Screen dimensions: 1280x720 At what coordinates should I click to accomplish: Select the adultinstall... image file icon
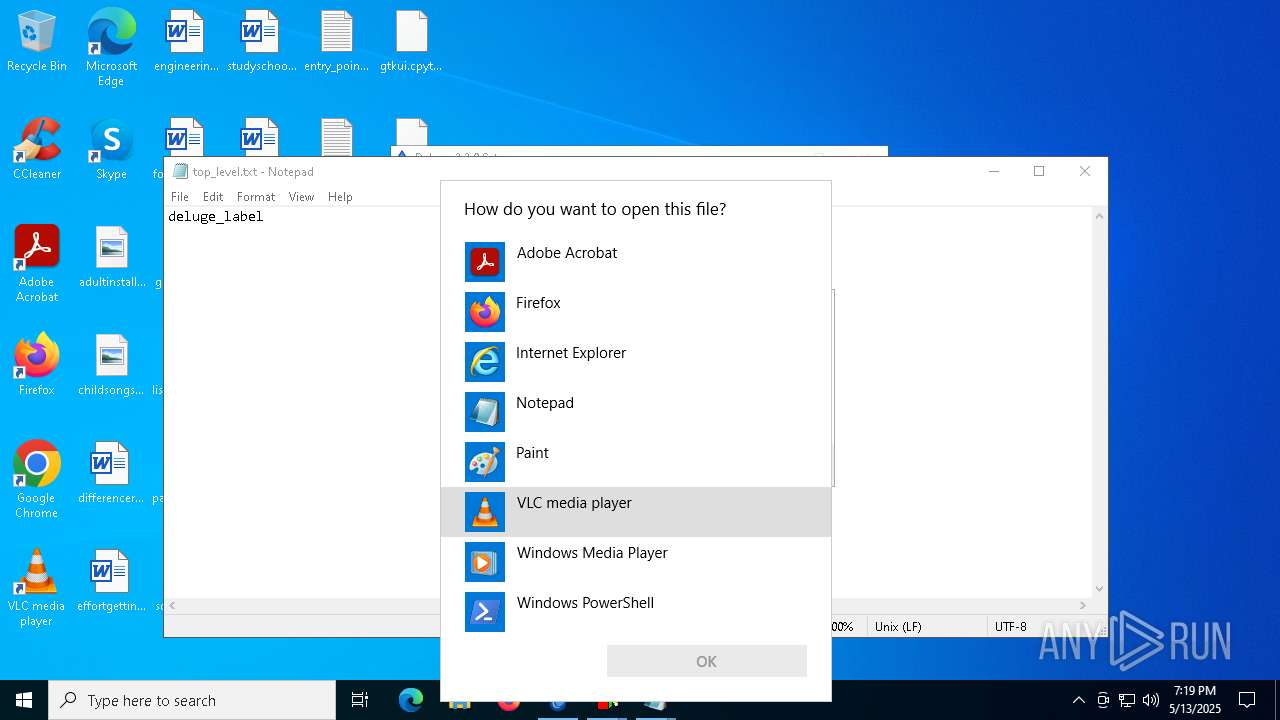(x=112, y=258)
